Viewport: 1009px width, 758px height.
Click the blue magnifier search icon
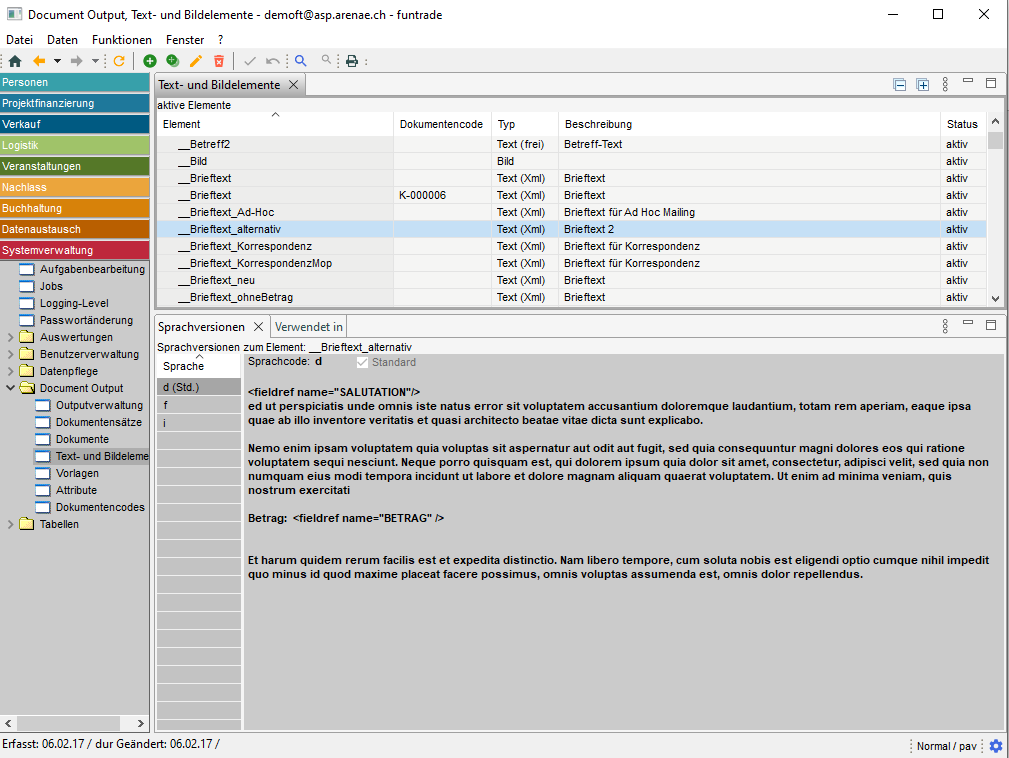click(x=300, y=61)
